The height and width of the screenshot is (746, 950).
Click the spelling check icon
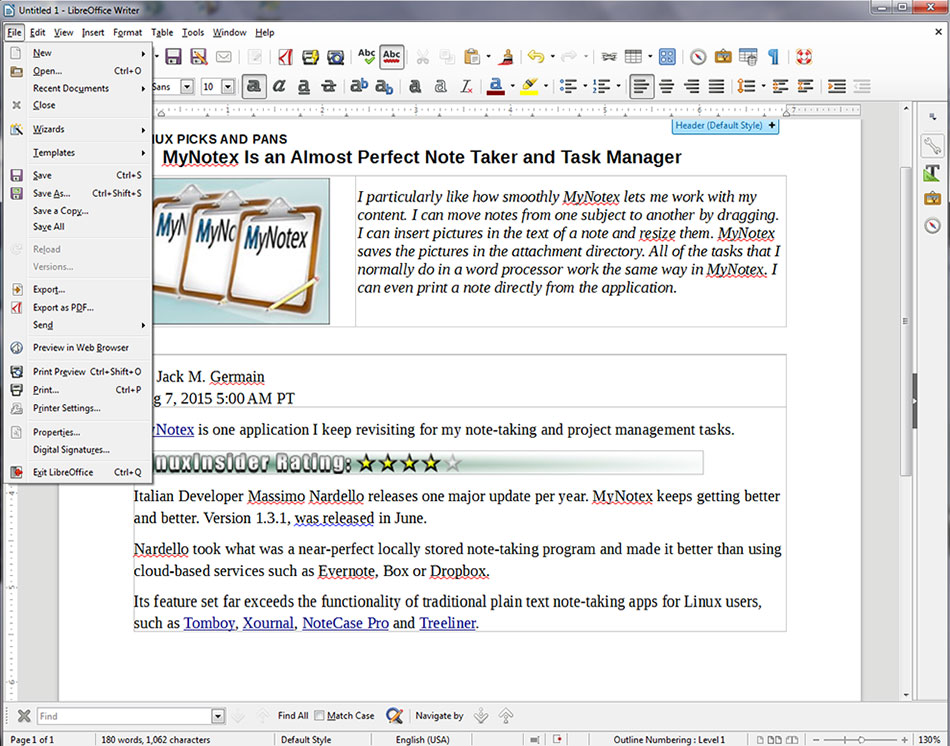367,57
